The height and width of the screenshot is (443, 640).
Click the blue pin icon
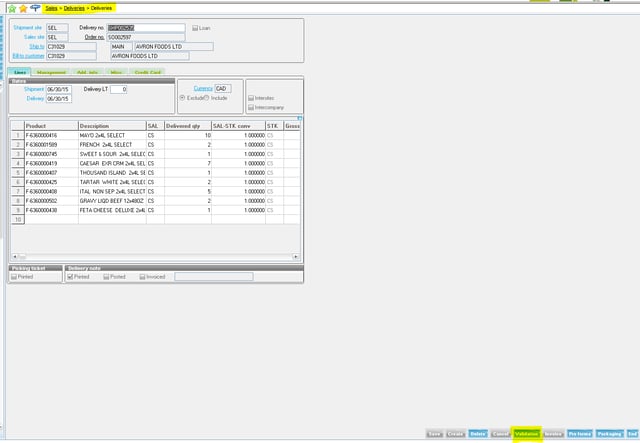point(36,7)
